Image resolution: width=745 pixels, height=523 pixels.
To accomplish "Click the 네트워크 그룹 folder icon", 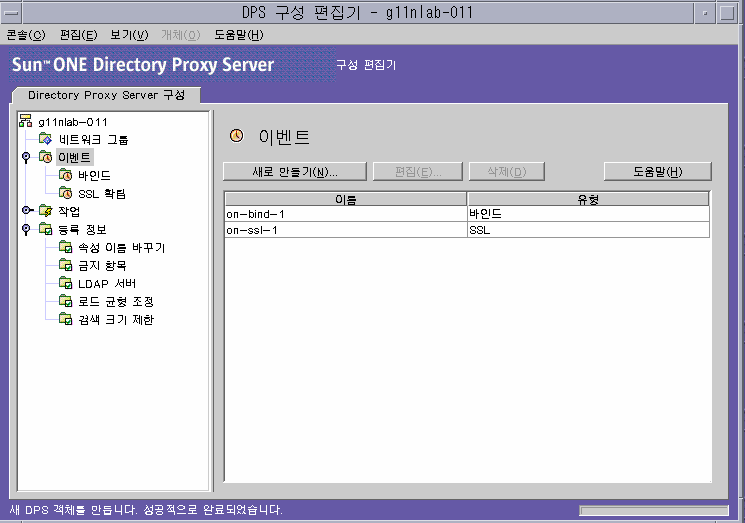I will [x=45, y=139].
